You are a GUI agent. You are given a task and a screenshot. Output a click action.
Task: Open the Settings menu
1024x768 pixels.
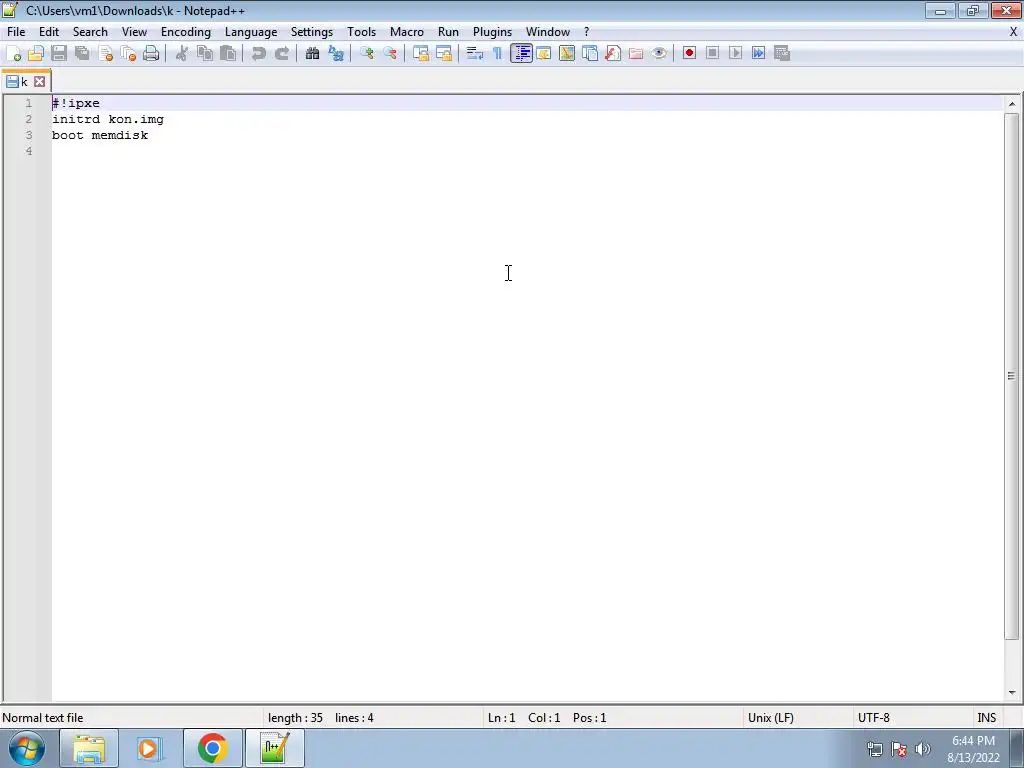tap(312, 32)
